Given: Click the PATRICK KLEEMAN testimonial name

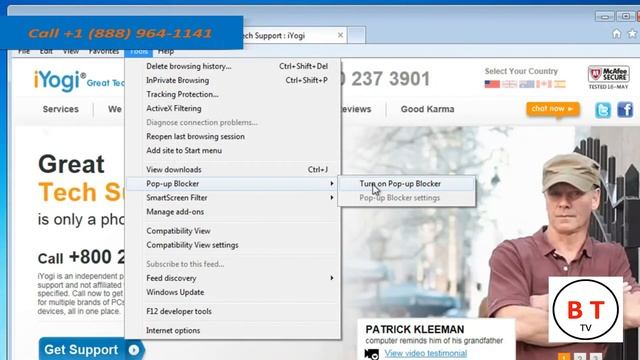Looking at the screenshot, I should (415, 329).
